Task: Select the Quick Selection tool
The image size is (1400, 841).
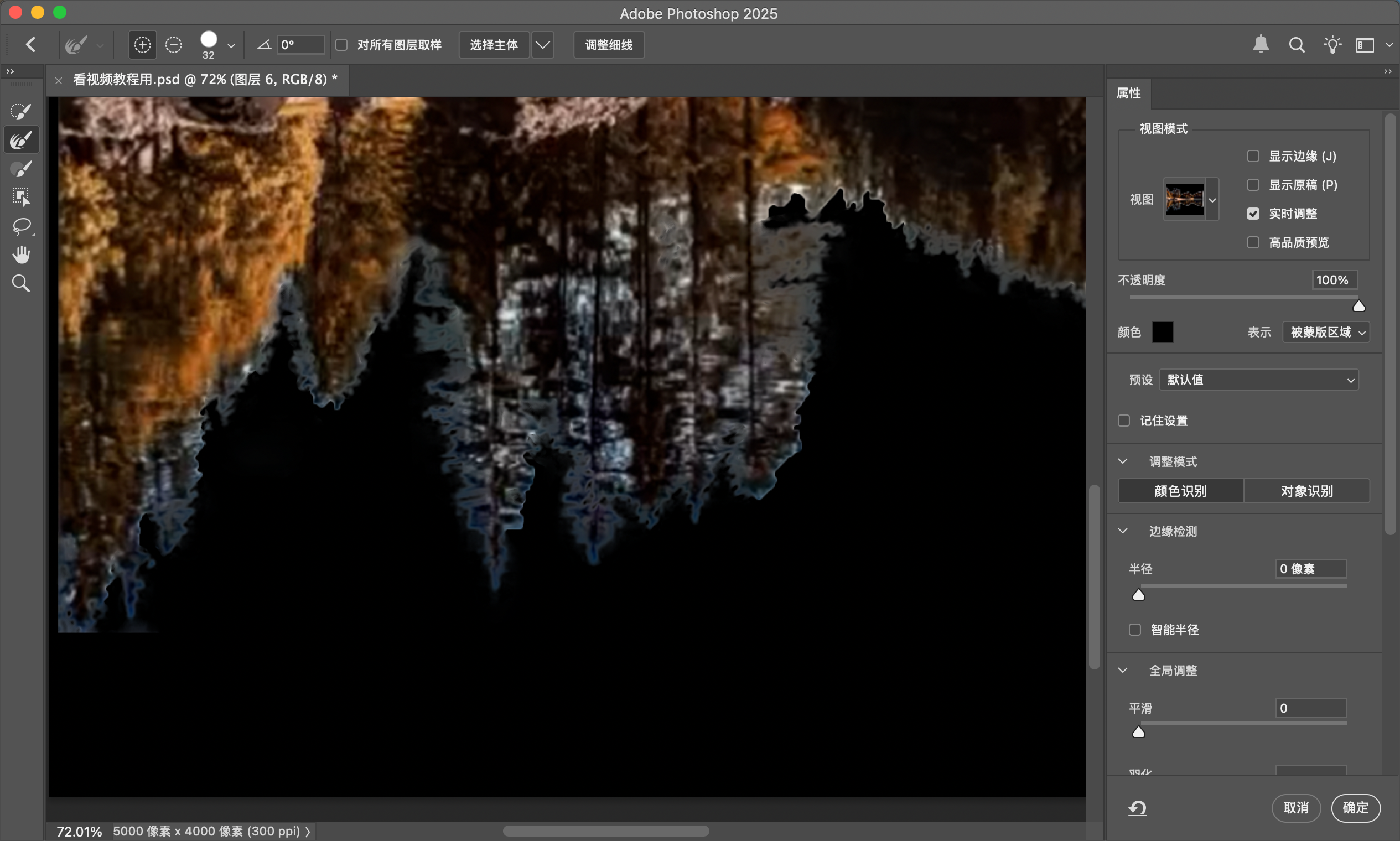Action: coord(21,111)
